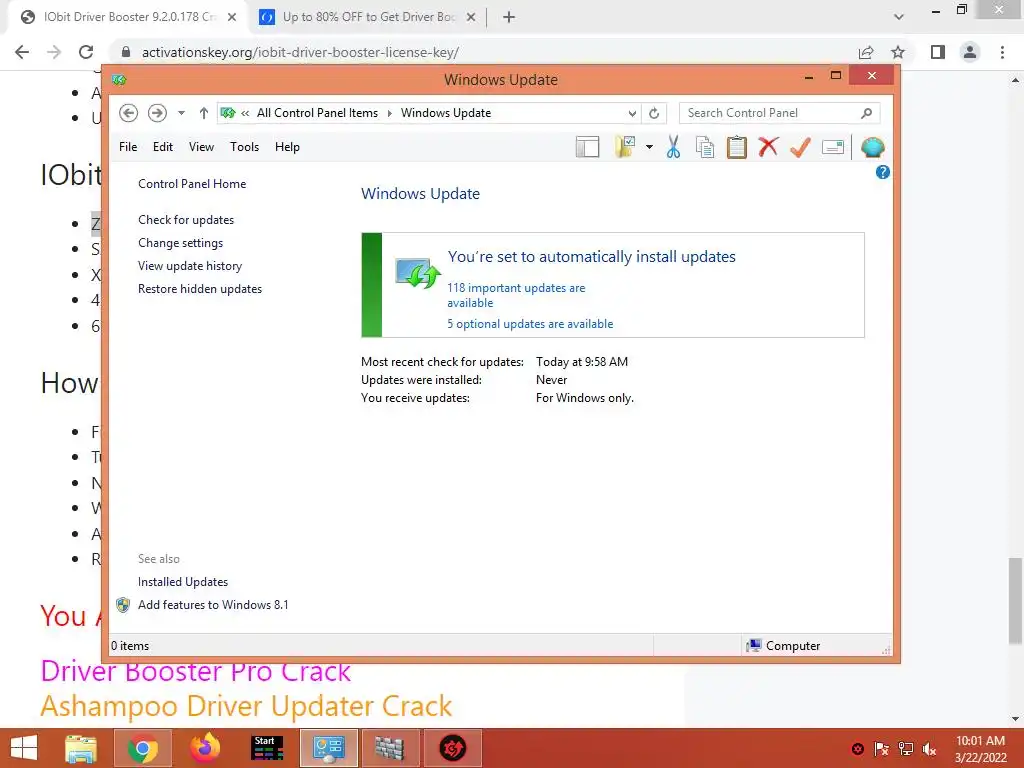Click Chrome tab search chevron
This screenshot has height=768, width=1024.
(x=899, y=17)
